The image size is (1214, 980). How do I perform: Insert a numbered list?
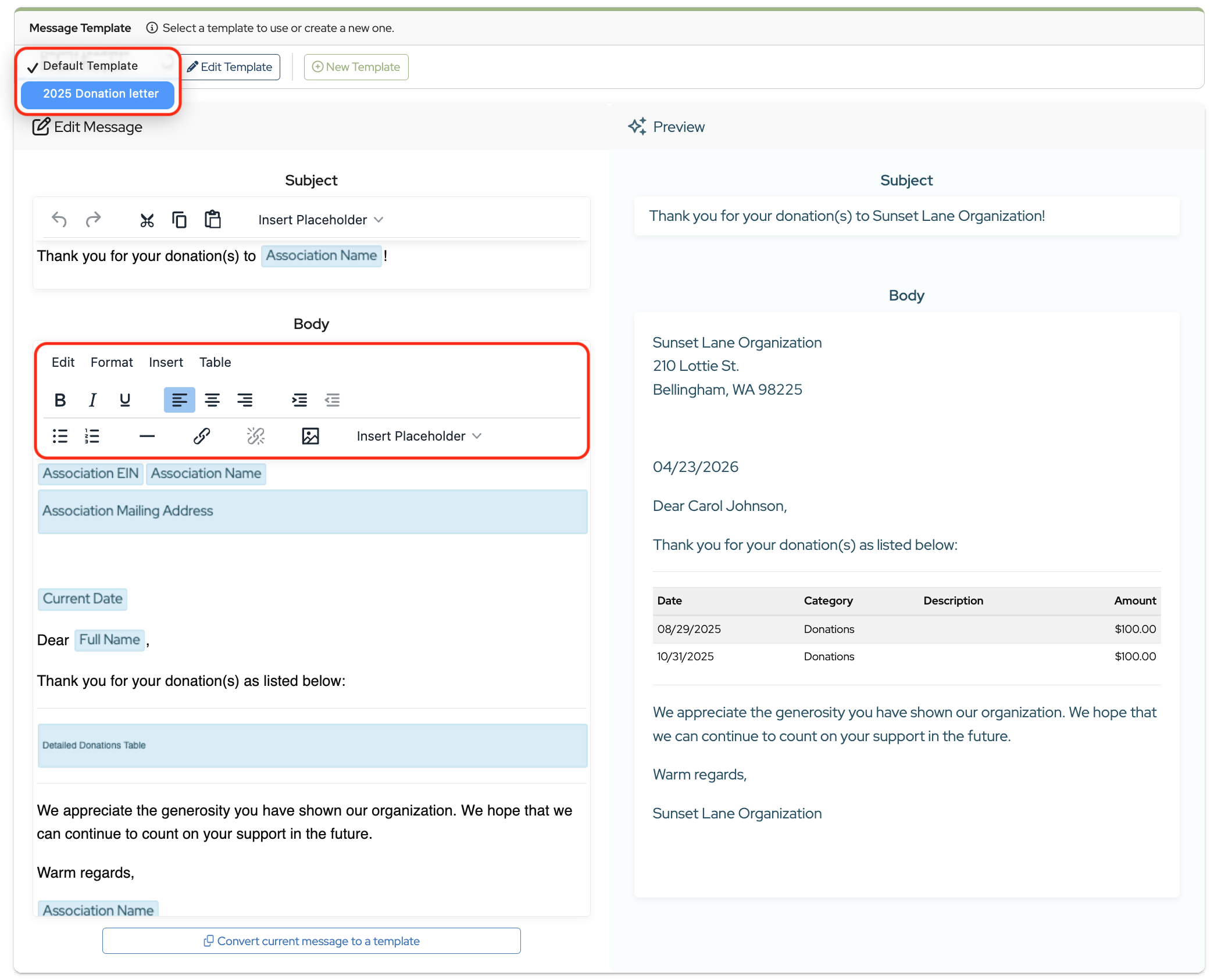click(x=92, y=436)
